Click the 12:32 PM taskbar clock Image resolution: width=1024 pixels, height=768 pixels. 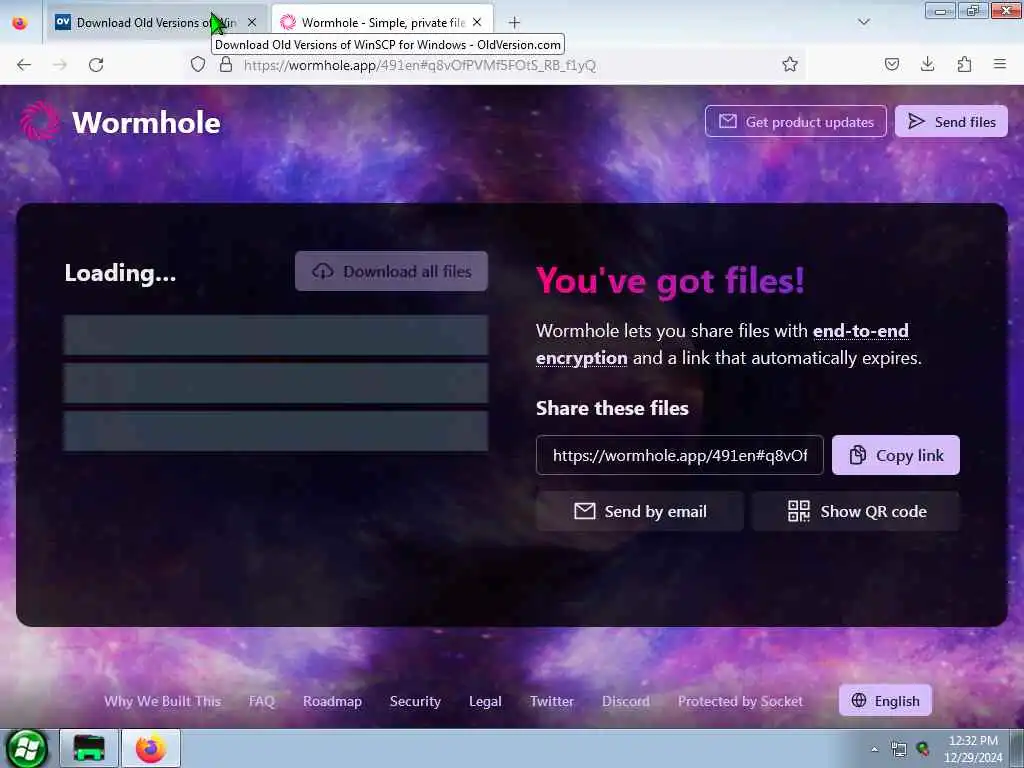973,749
